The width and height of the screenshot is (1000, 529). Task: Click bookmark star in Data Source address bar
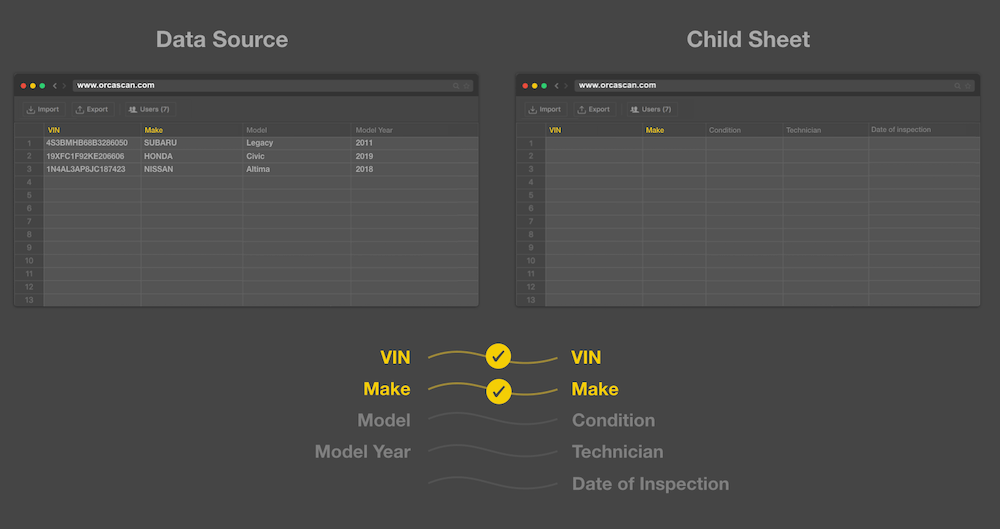coord(466,86)
